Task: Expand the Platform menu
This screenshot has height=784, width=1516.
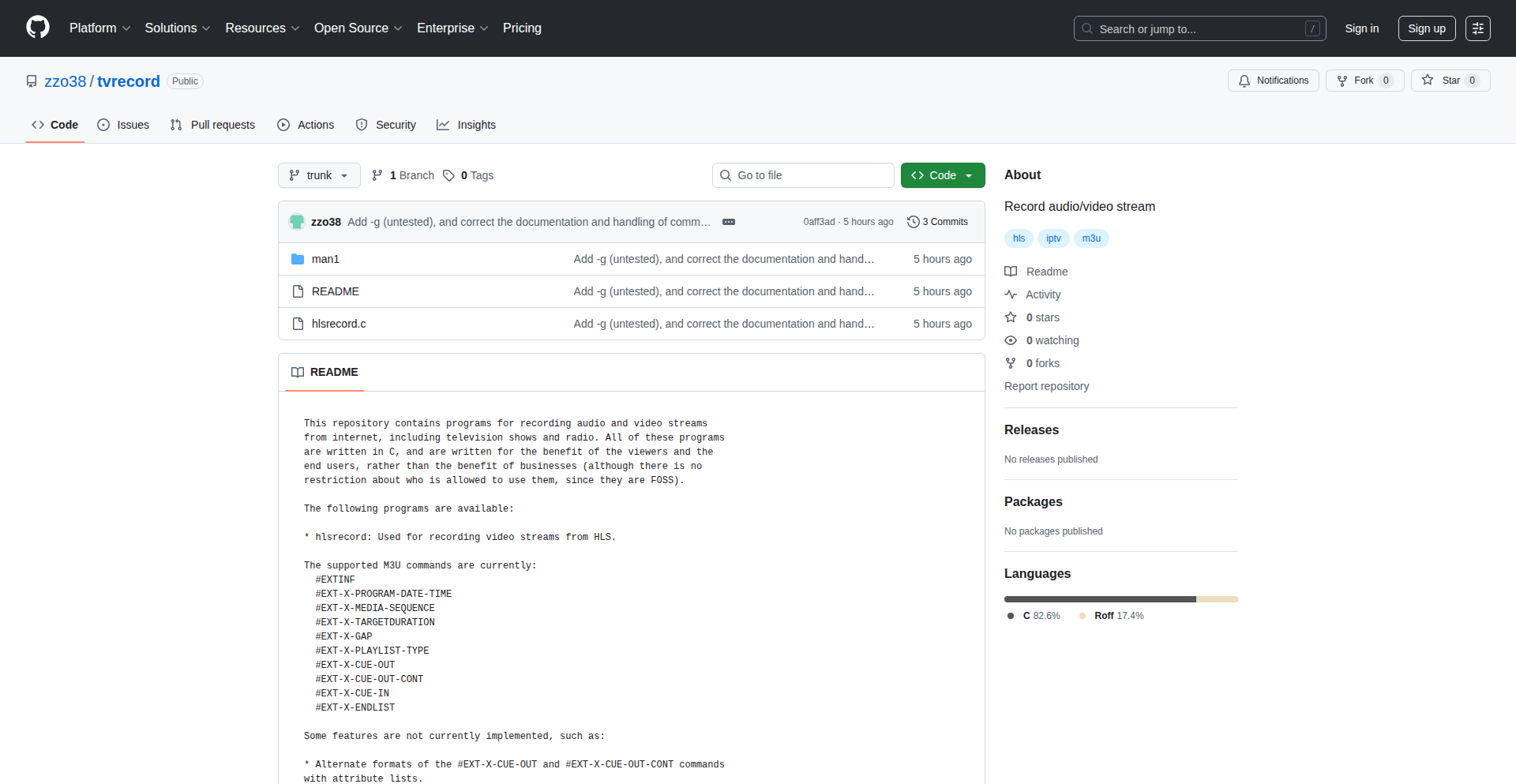Action: pyautogui.click(x=99, y=28)
